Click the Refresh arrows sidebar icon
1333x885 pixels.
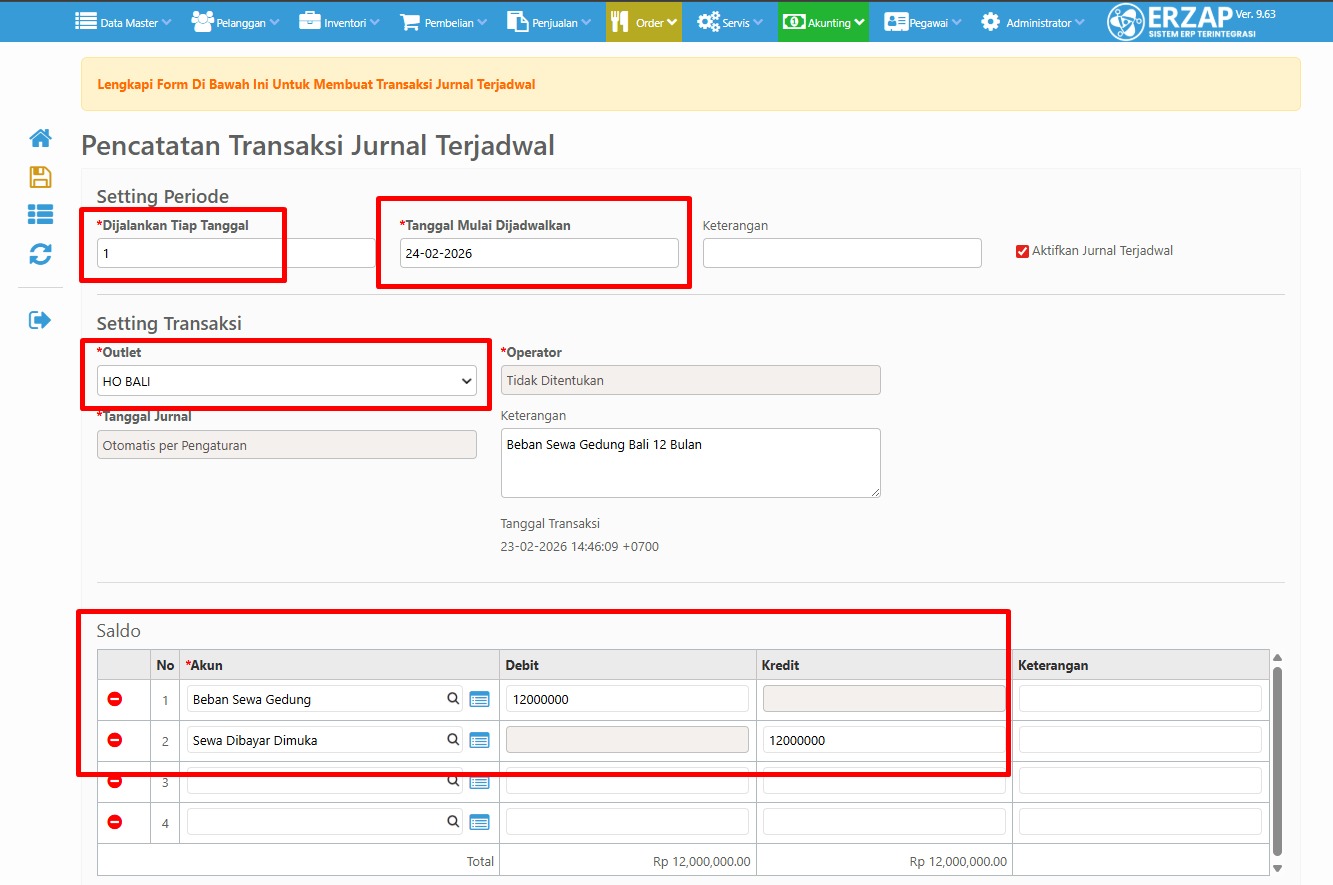(x=40, y=254)
